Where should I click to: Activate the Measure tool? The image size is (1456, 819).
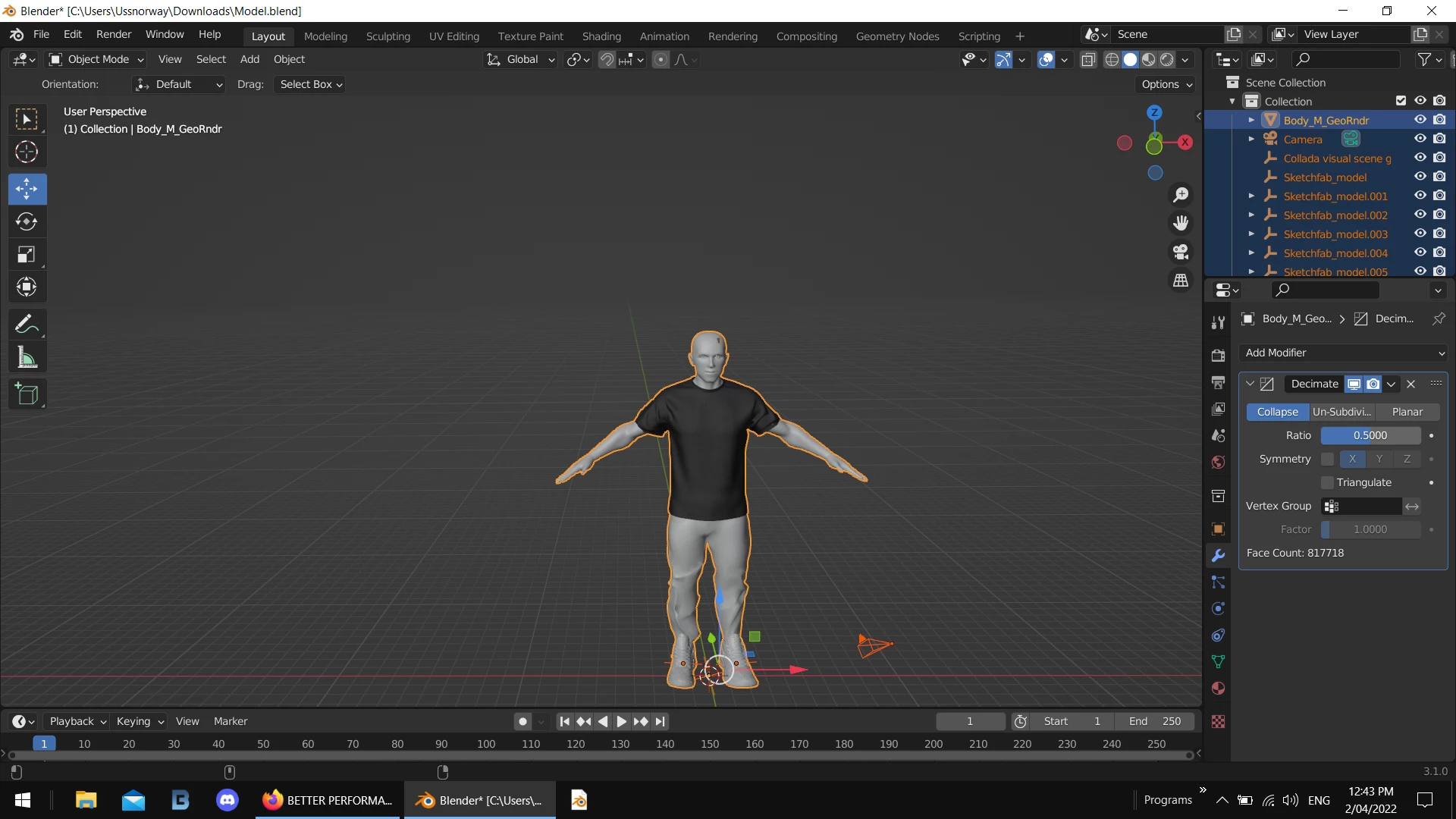[x=27, y=357]
